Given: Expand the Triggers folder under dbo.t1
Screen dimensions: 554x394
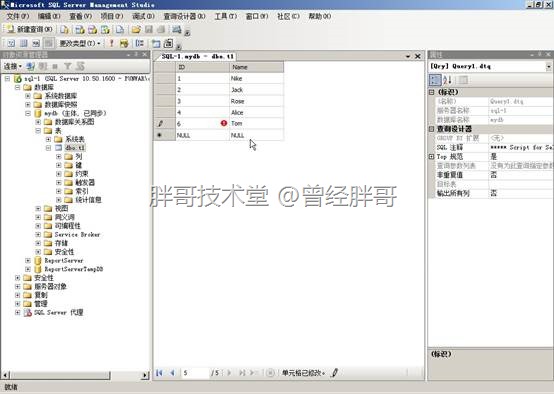Looking at the screenshot, I should pos(59,182).
